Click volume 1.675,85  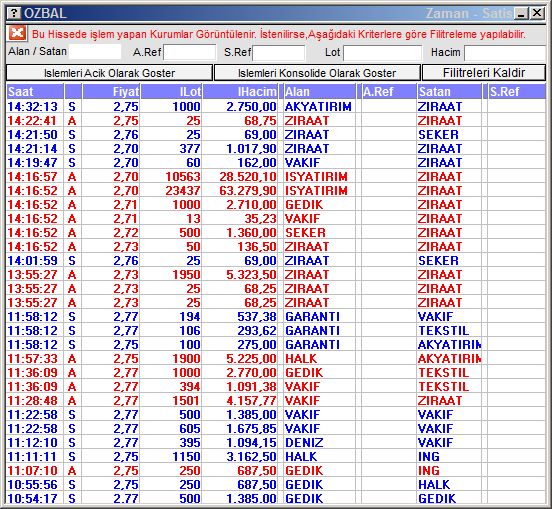pos(251,428)
